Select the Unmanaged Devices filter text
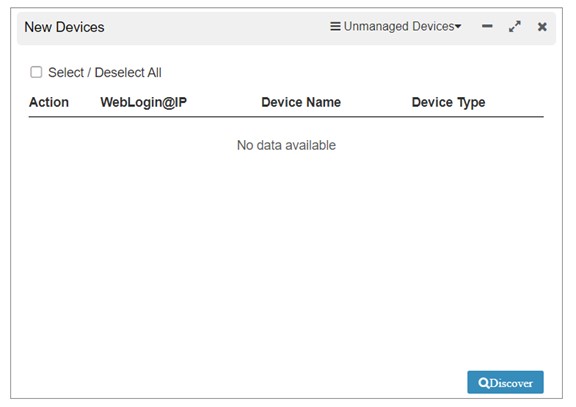576x407 pixels. 399,26
